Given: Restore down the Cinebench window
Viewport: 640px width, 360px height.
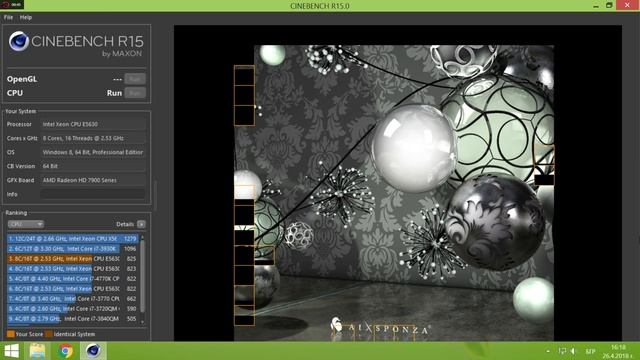Looking at the screenshot, I should [x=609, y=5].
